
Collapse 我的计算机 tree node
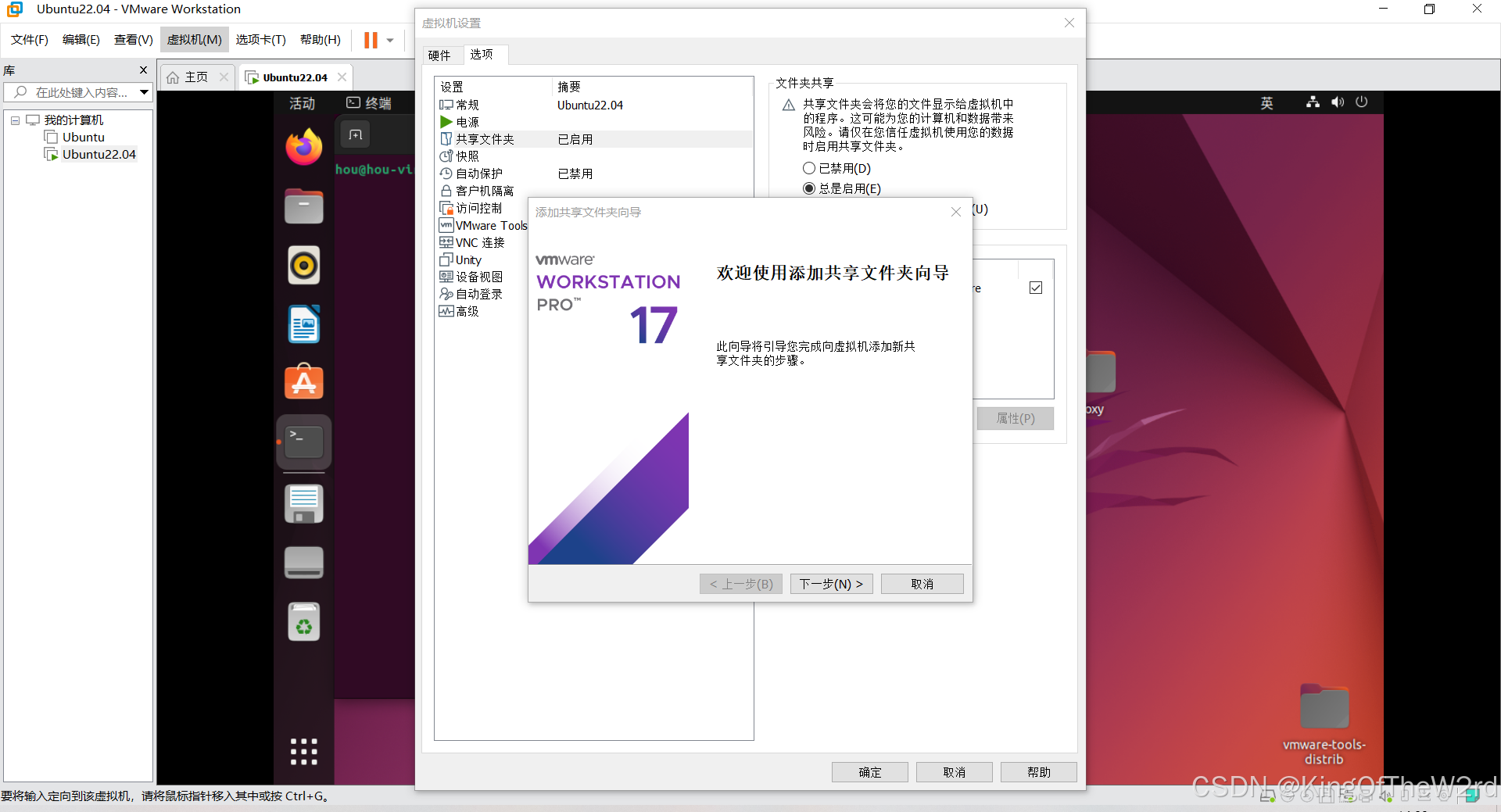tap(15, 120)
